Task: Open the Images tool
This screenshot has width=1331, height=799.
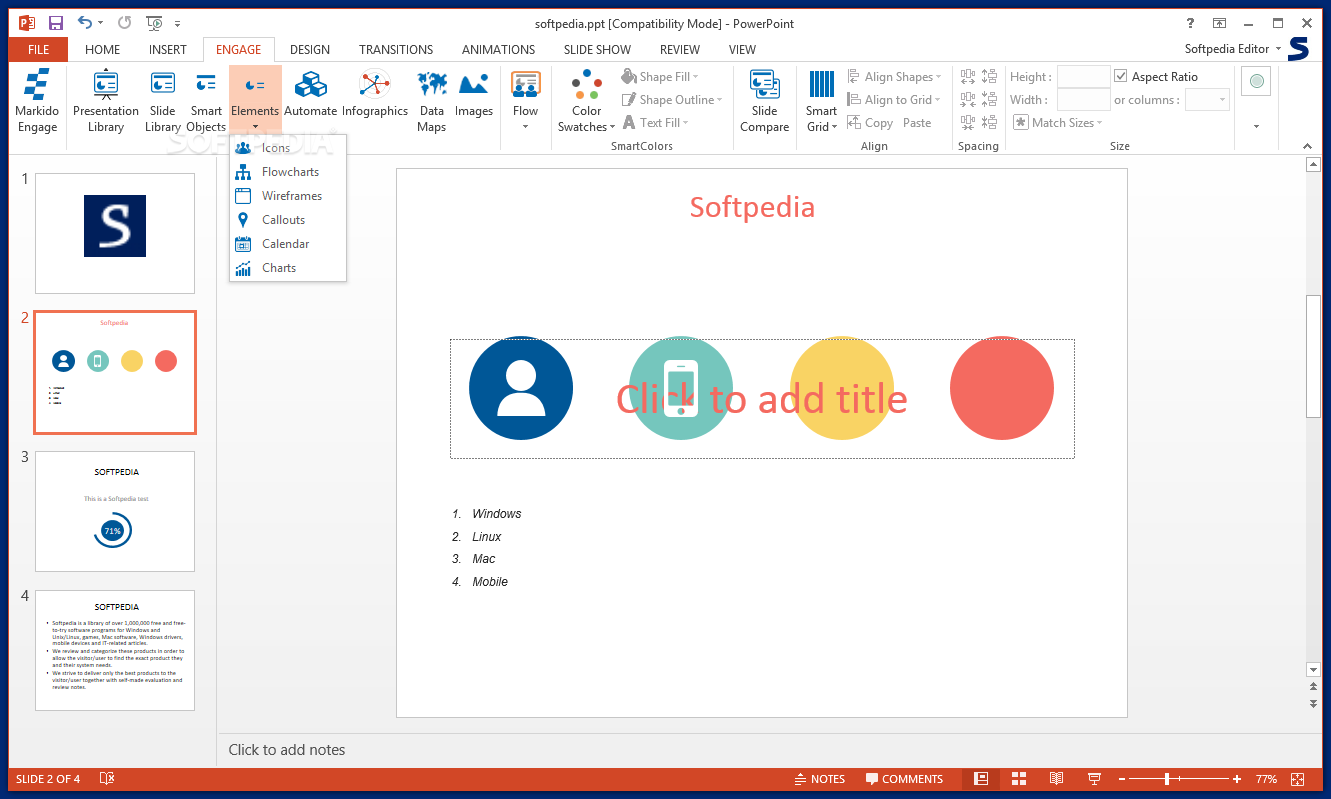Action: point(474,95)
